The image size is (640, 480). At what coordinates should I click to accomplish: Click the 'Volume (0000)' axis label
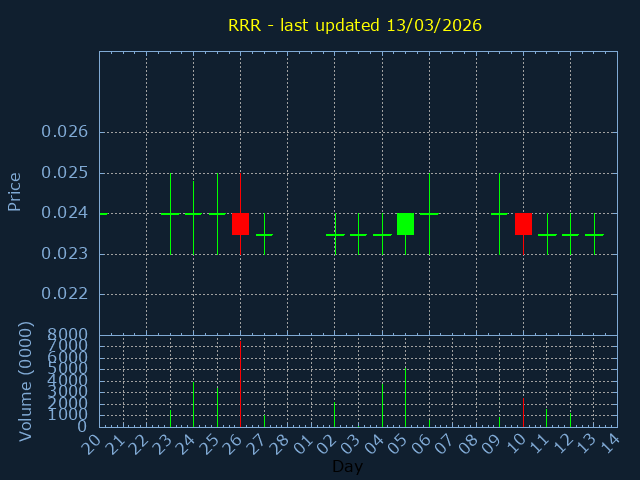pyautogui.click(x=26, y=381)
